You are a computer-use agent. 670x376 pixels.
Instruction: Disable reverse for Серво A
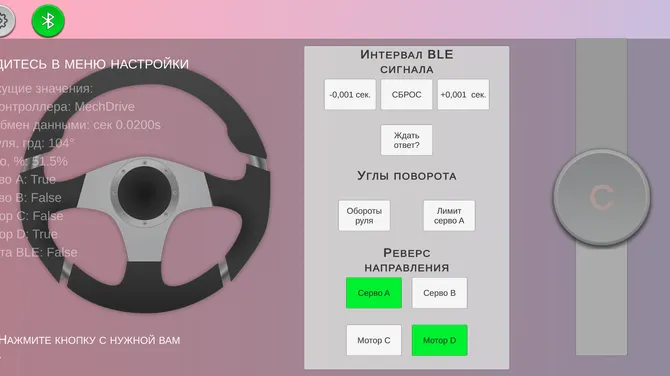pos(374,293)
